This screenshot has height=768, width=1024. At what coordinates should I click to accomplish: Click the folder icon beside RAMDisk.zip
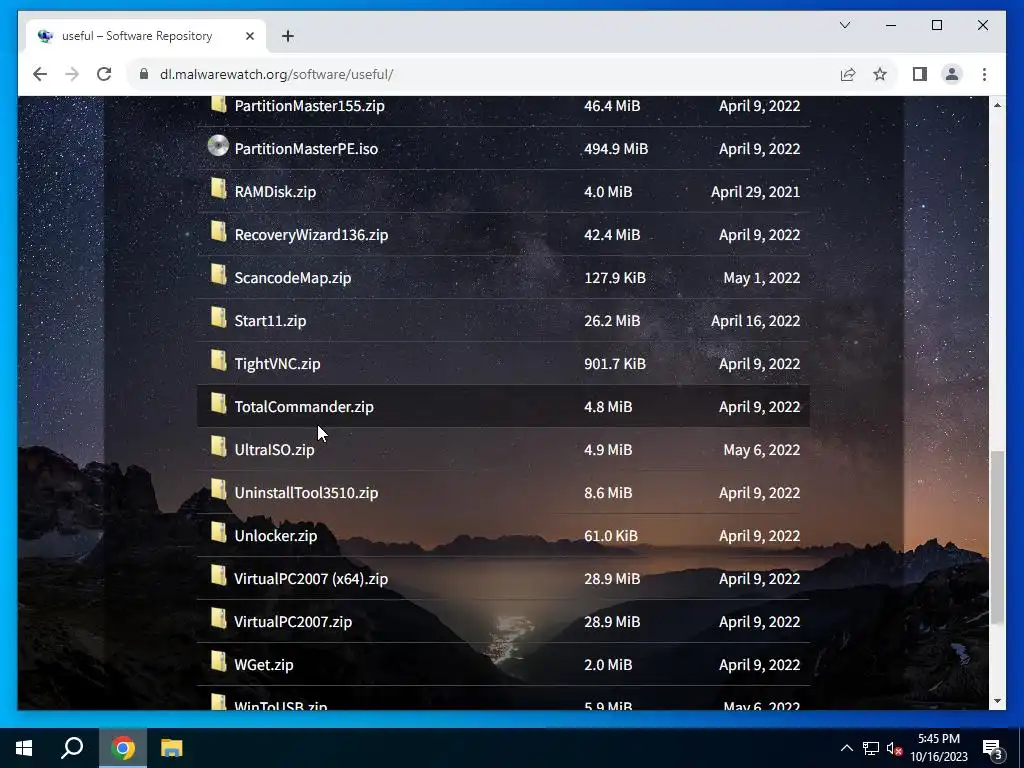tap(219, 189)
